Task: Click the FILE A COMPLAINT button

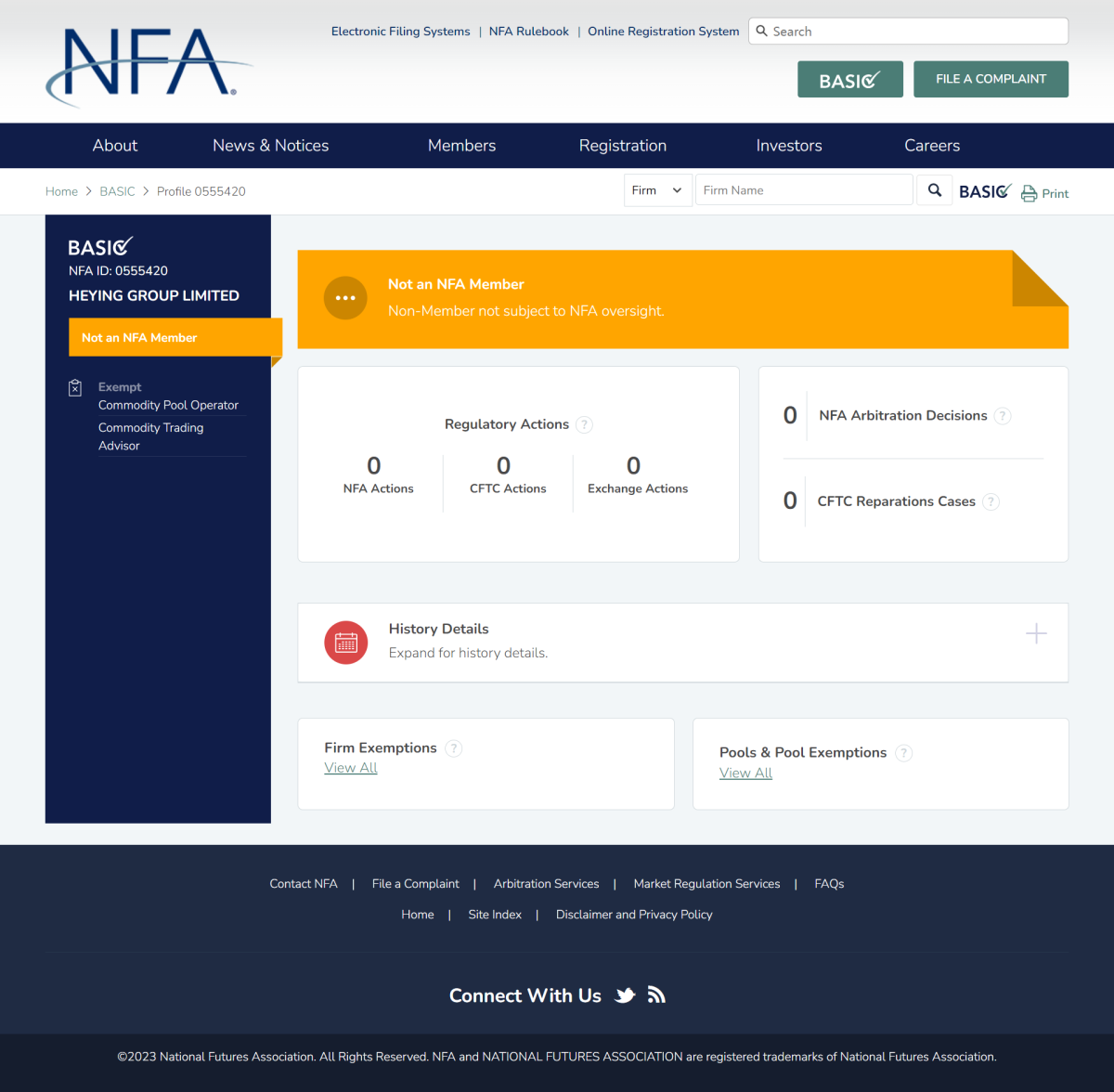Action: [991, 79]
